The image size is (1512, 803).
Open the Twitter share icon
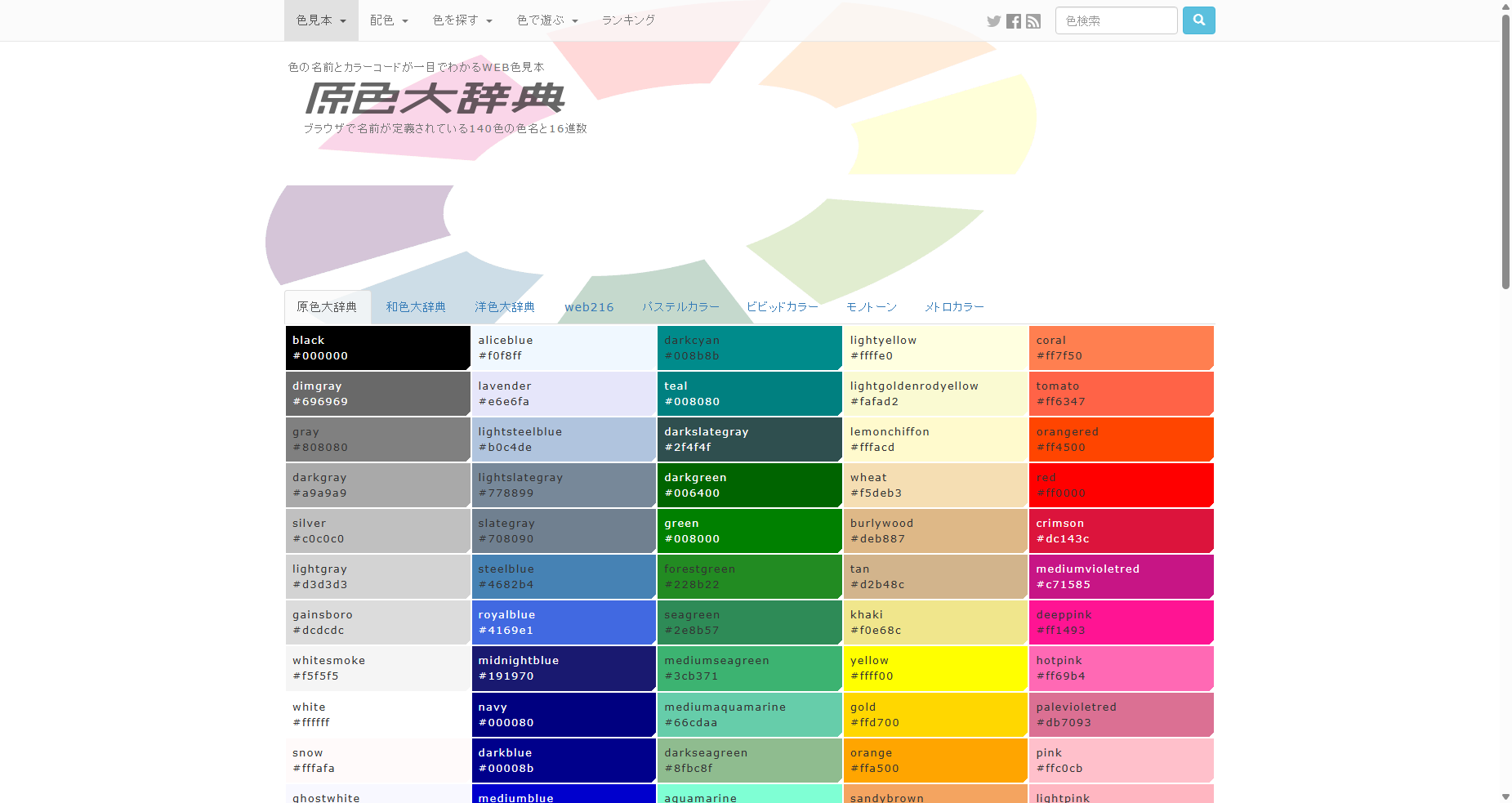point(993,21)
